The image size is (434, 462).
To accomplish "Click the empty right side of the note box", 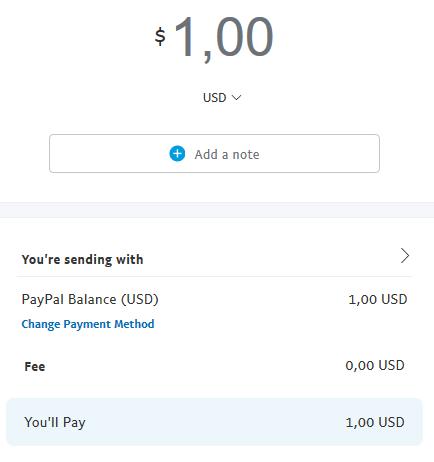I will click(320, 154).
